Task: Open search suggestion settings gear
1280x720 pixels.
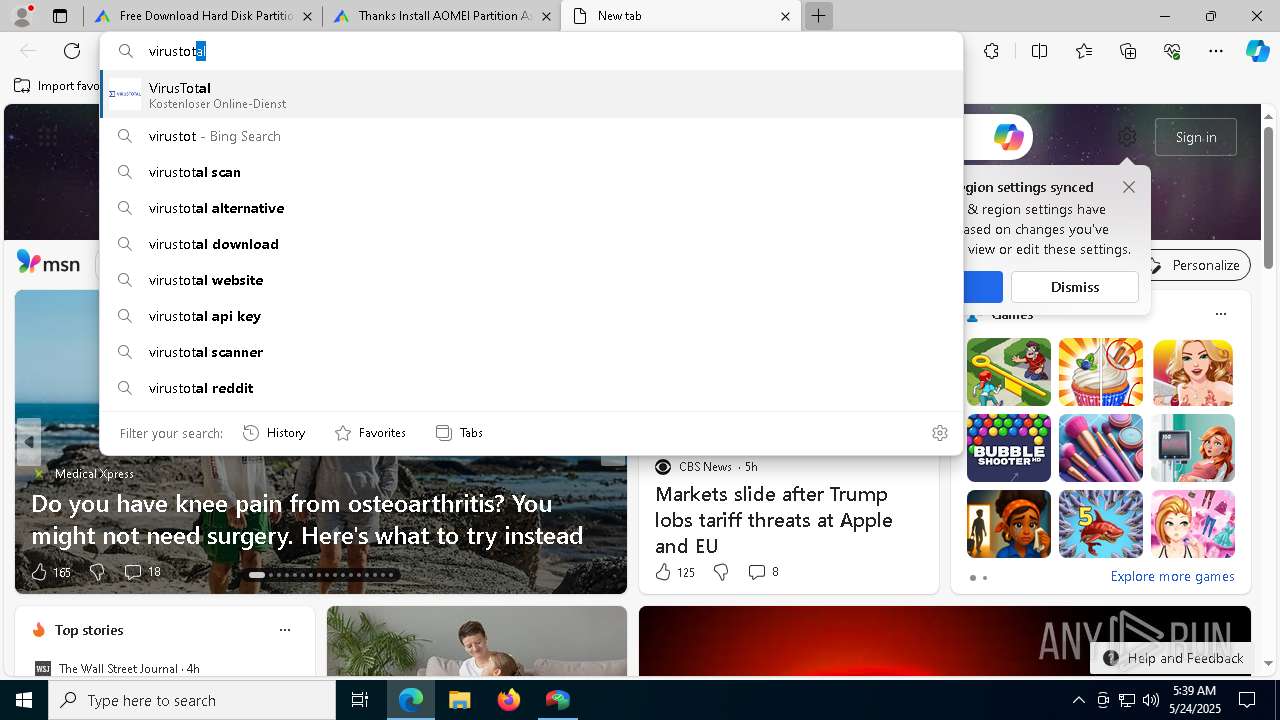Action: [x=939, y=433]
